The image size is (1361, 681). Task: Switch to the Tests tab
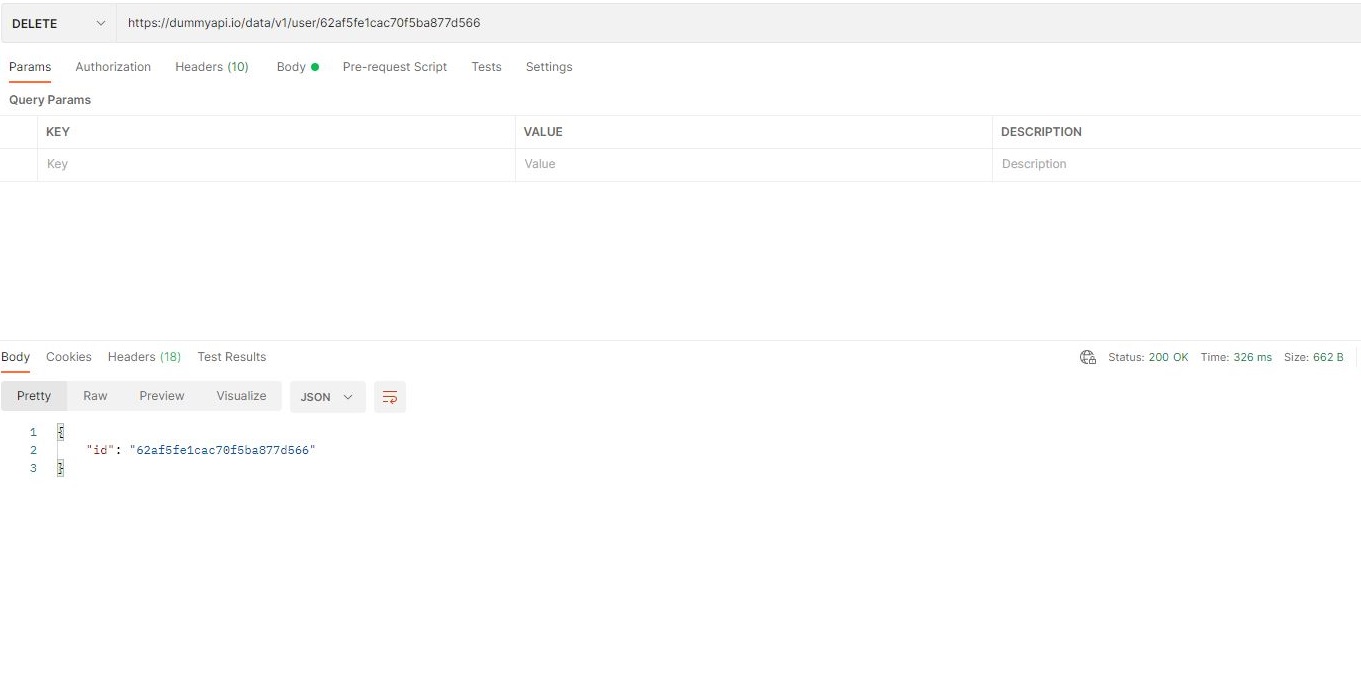pos(486,66)
